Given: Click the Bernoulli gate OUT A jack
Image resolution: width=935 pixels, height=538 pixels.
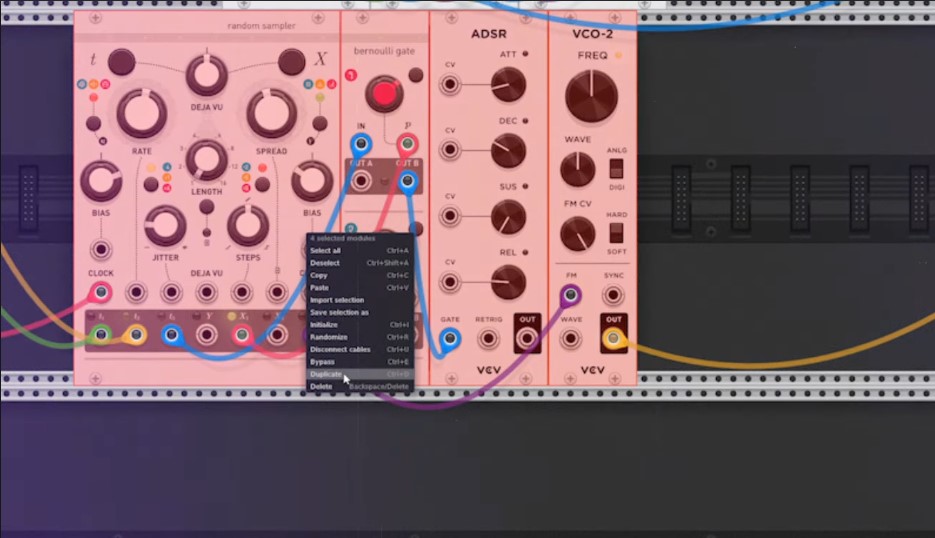Looking at the screenshot, I should tap(360, 181).
